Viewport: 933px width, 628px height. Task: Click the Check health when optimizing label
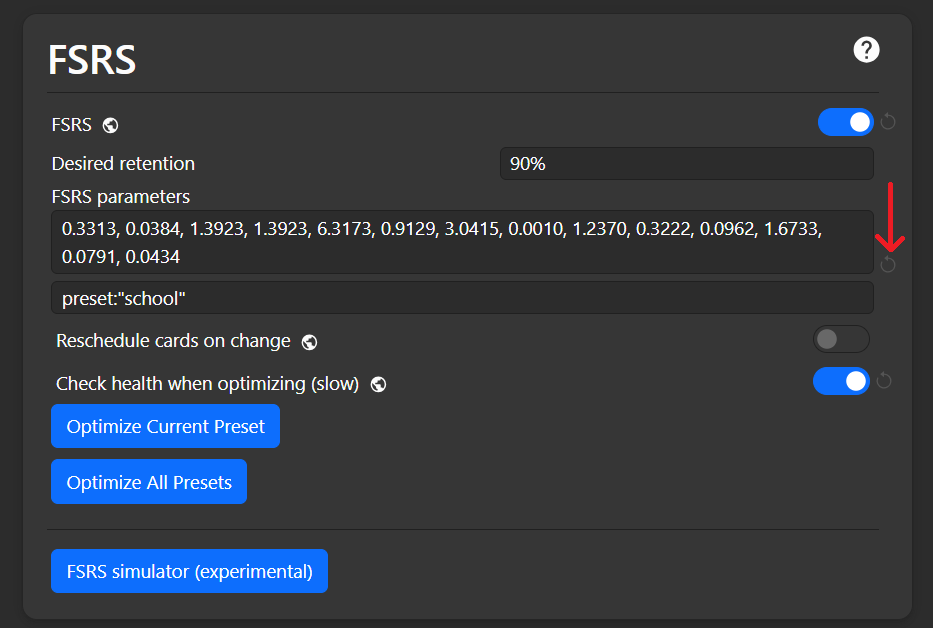[207, 384]
